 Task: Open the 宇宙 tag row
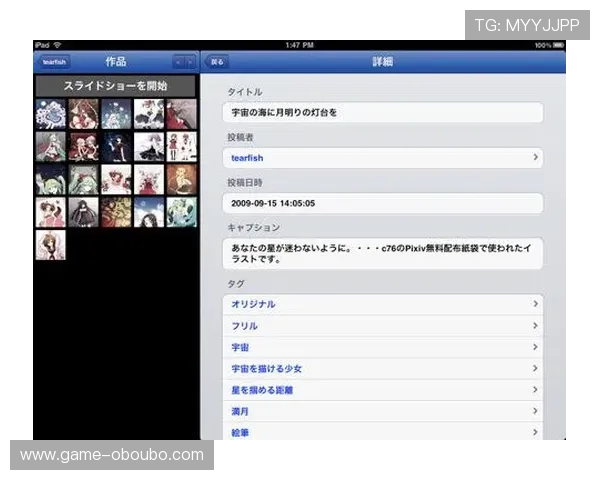[382, 348]
